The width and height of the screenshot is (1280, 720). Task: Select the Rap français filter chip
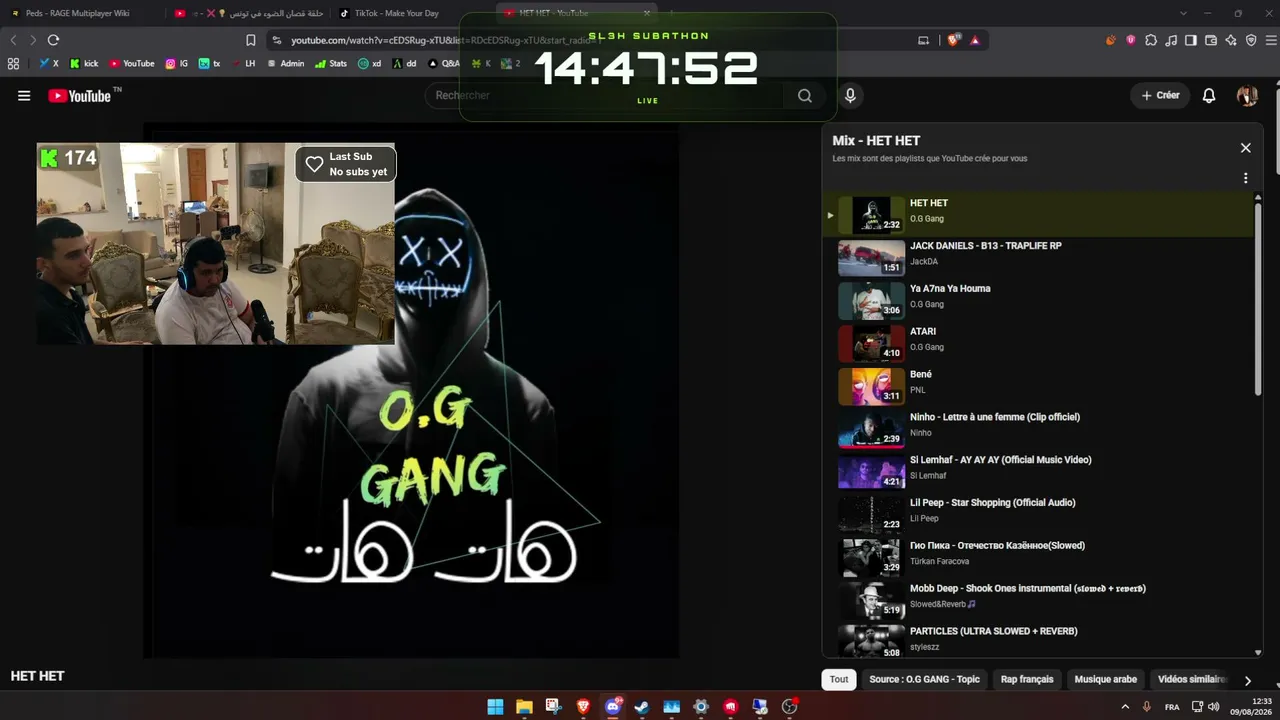pyautogui.click(x=1027, y=680)
